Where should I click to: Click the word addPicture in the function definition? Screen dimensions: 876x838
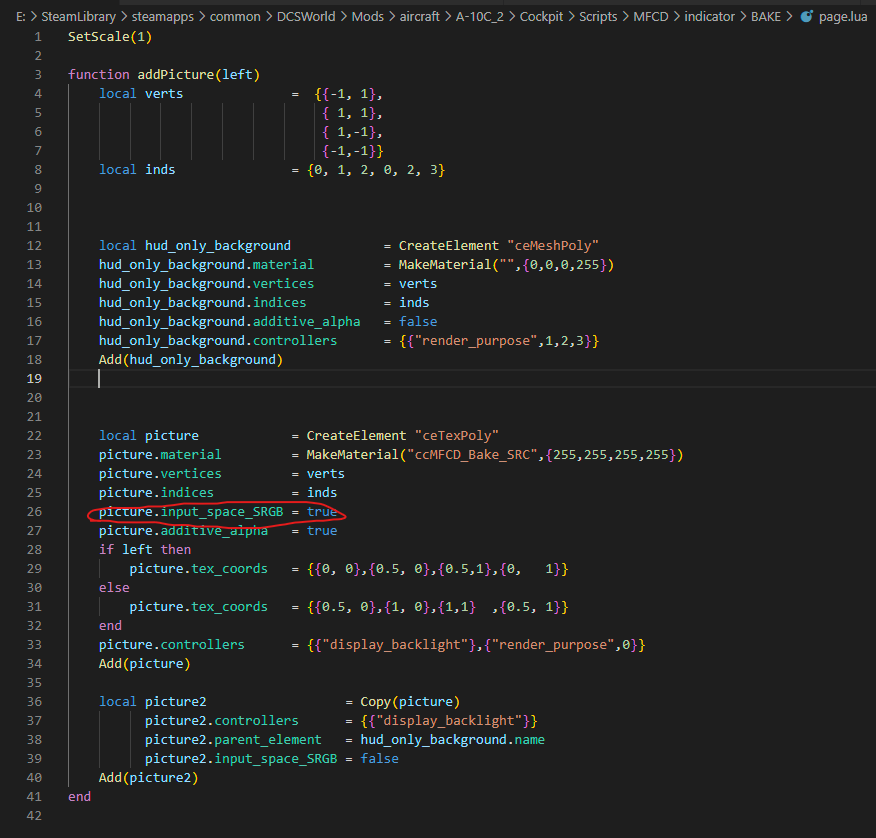(176, 75)
